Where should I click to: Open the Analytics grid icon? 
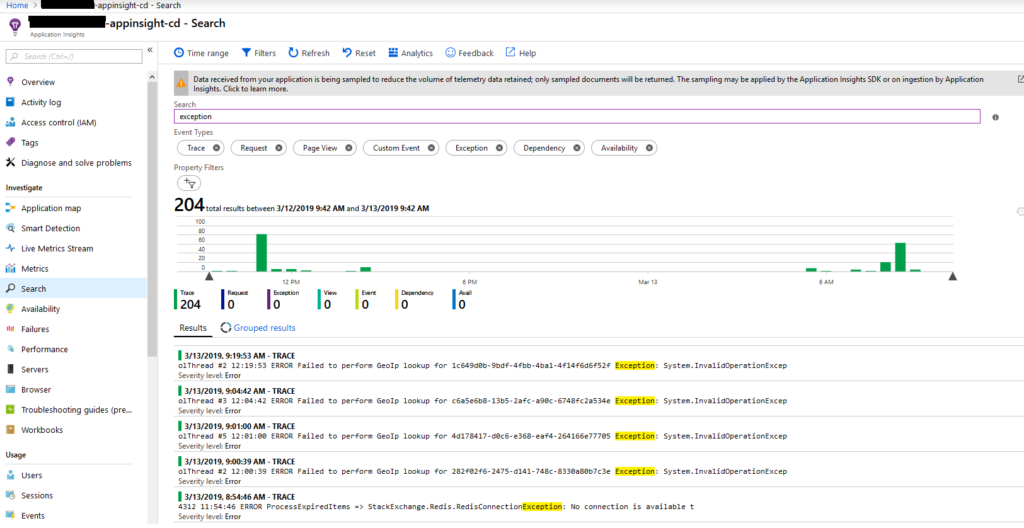pyautogui.click(x=393, y=53)
